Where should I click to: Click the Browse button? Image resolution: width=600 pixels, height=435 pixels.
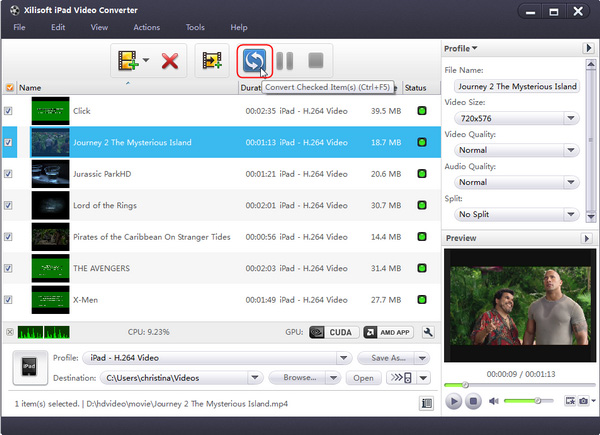tap(299, 378)
